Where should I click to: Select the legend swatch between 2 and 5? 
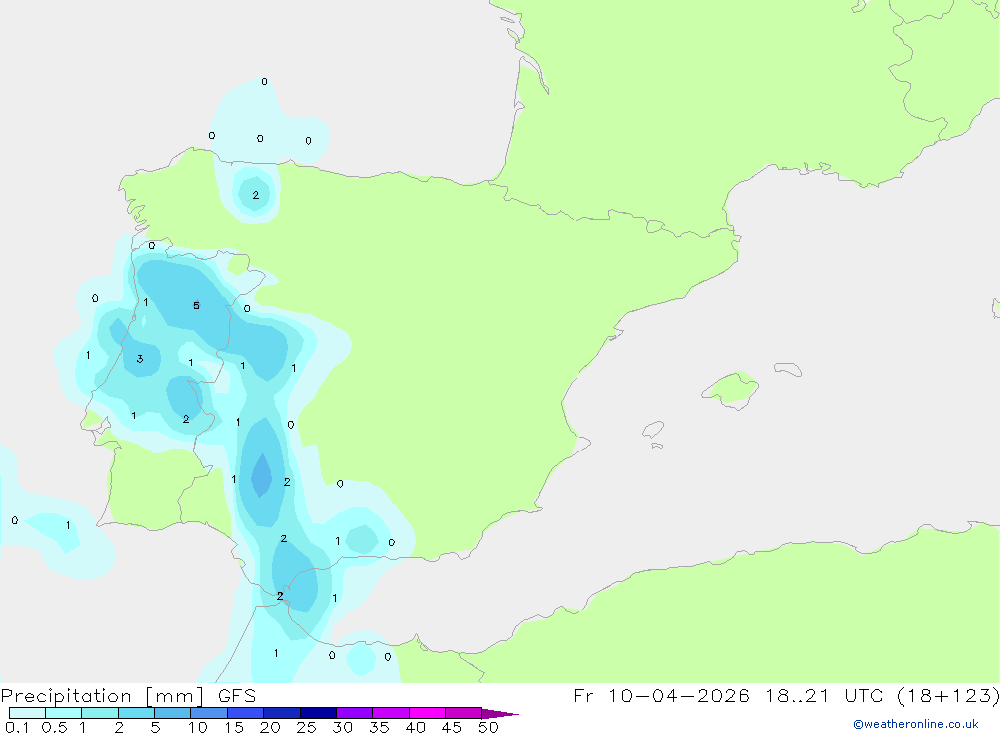136,713
